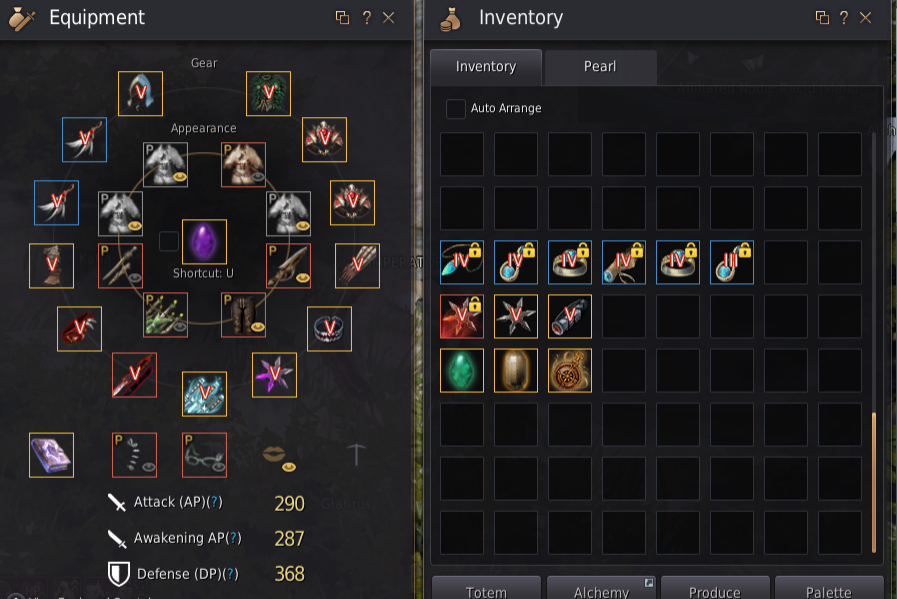Pop out the Equipment window

click(x=342, y=18)
